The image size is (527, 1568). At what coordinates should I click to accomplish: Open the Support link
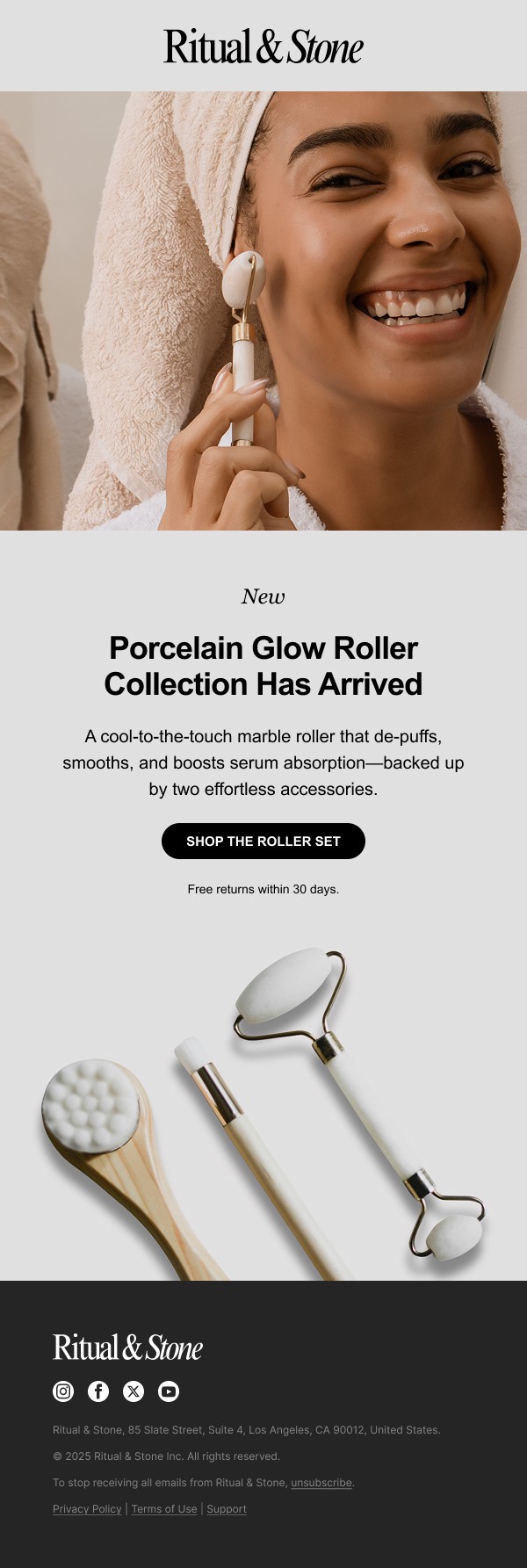227,1508
